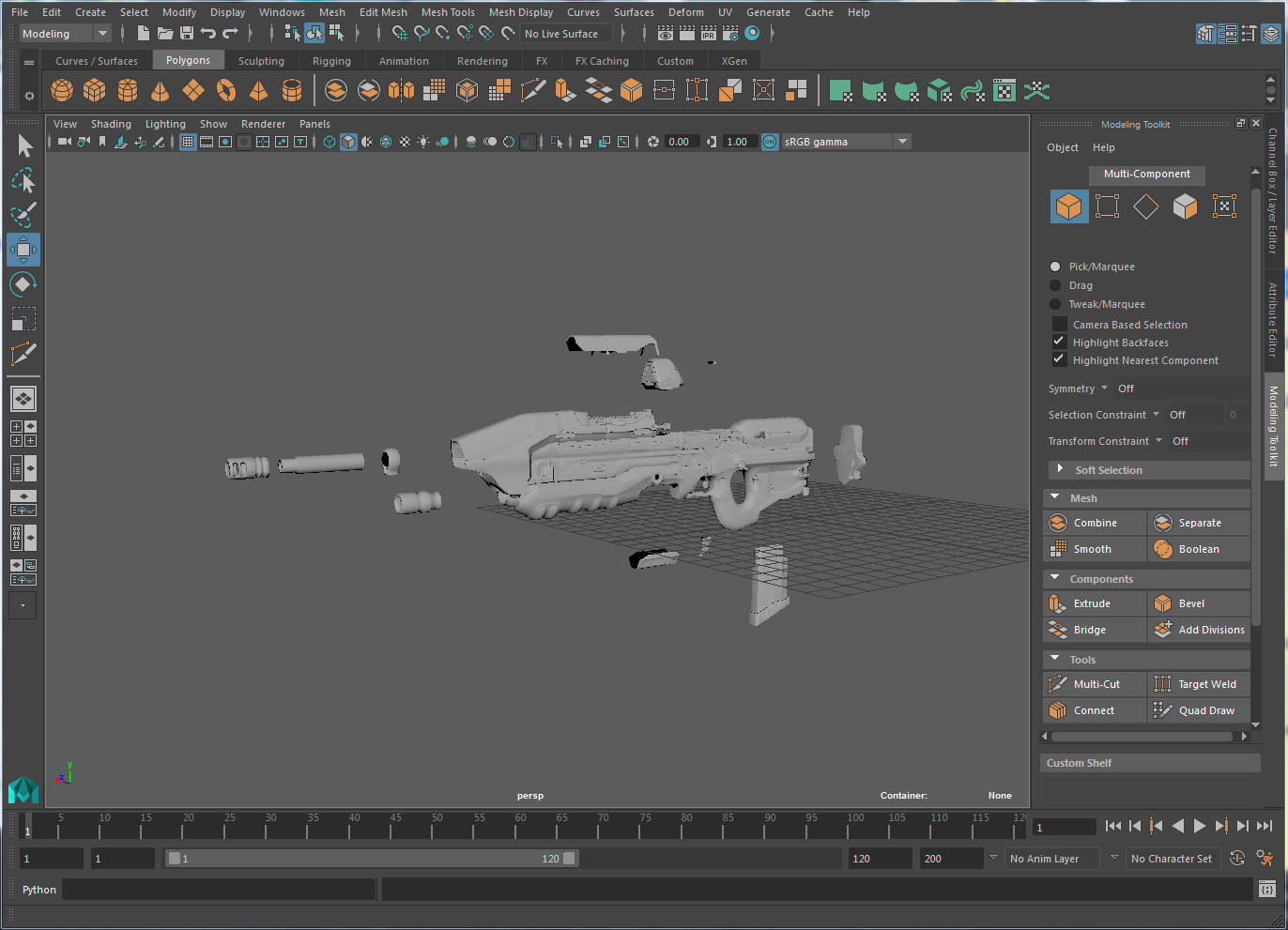The width and height of the screenshot is (1288, 930).
Task: Select the Move tool in toolbox
Action: [23, 250]
